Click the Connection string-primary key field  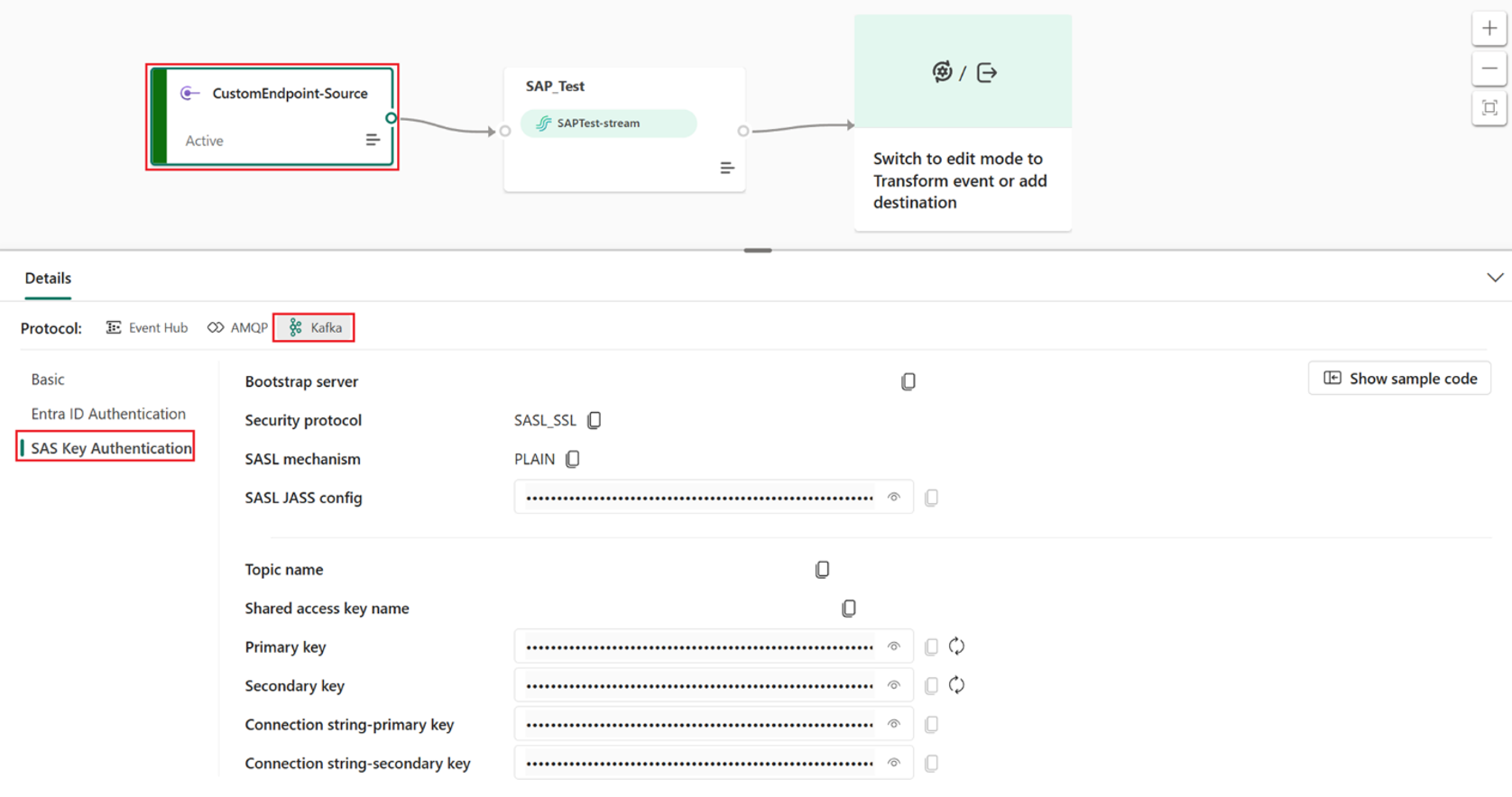[714, 724]
